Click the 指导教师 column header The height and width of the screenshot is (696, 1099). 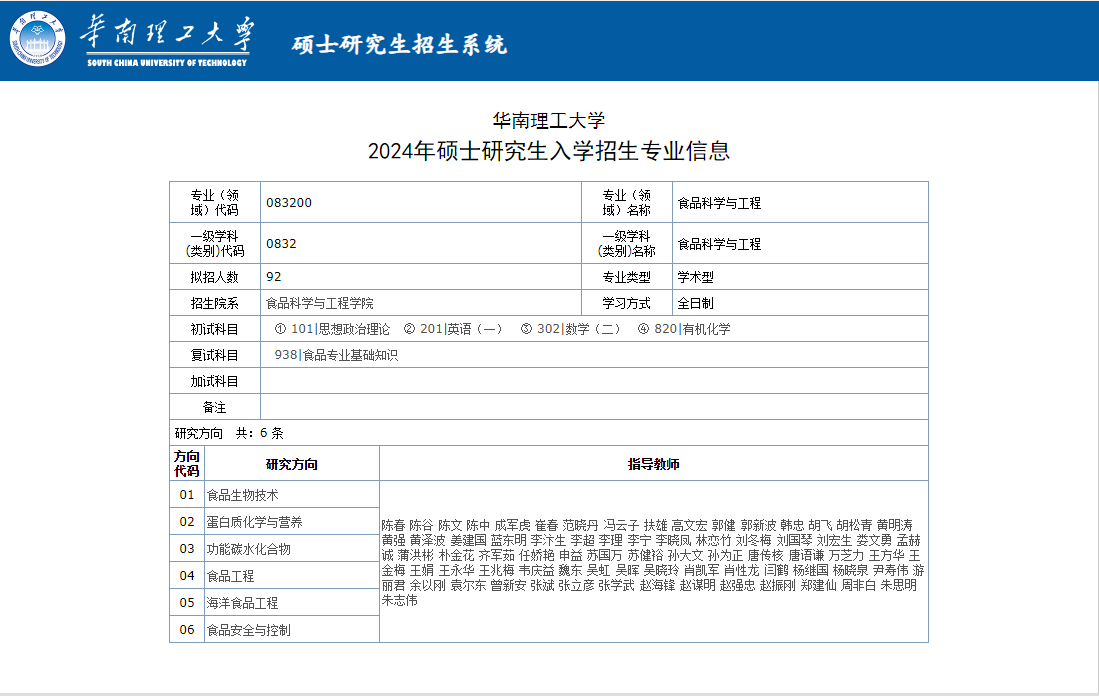[x=653, y=464]
